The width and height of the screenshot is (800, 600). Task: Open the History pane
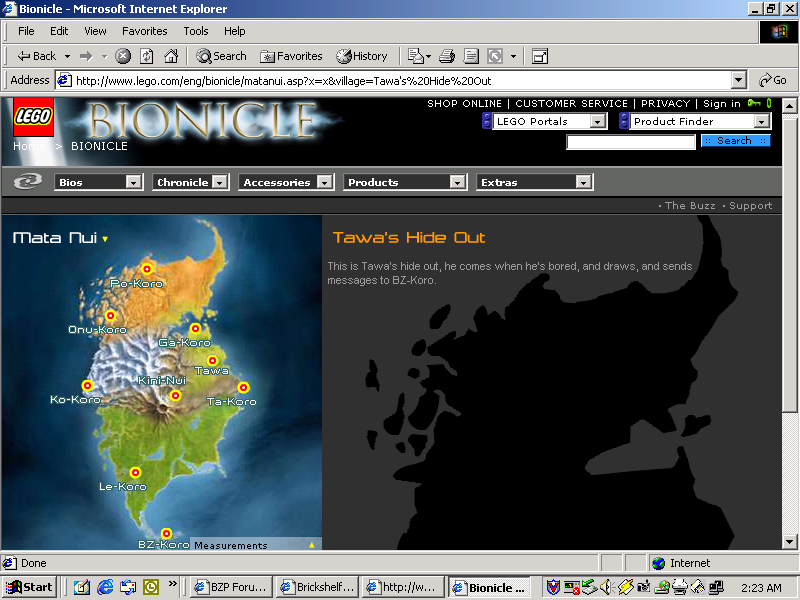point(362,56)
